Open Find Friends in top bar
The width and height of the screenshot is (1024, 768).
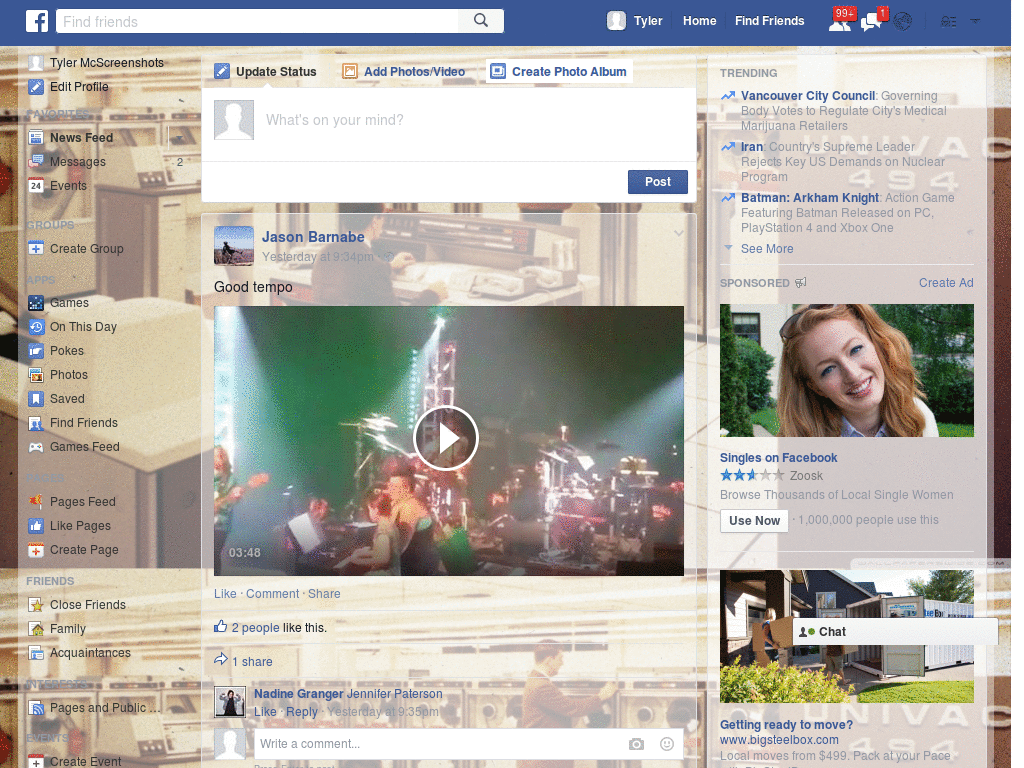769,21
